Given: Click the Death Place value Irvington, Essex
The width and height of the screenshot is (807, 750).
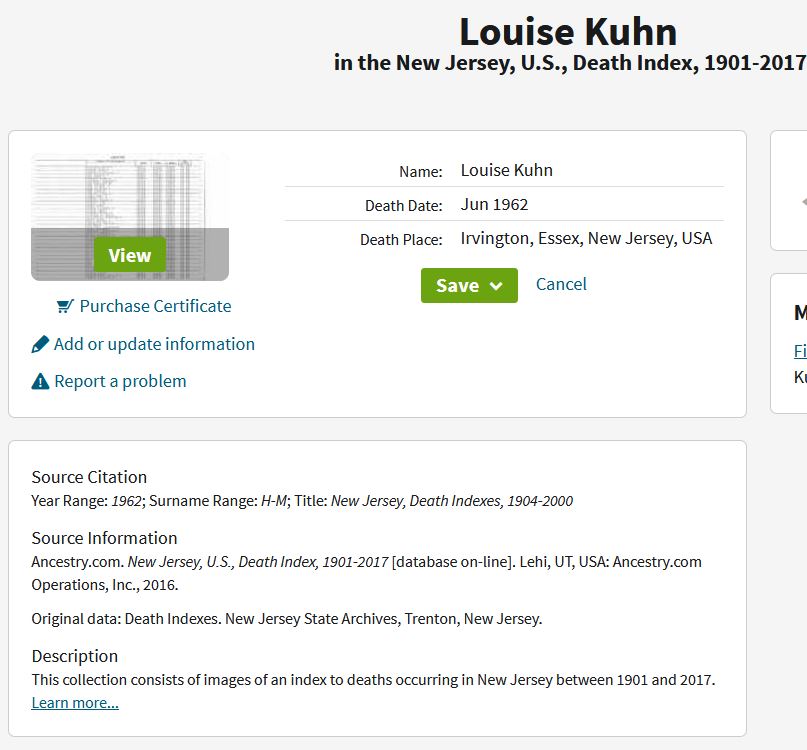Looking at the screenshot, I should coord(586,238).
